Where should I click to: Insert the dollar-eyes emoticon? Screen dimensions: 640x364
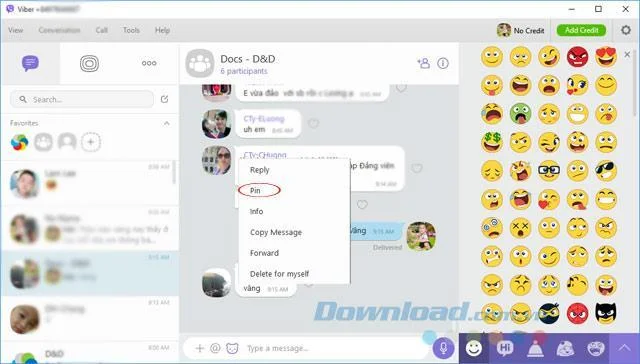tap(492, 142)
